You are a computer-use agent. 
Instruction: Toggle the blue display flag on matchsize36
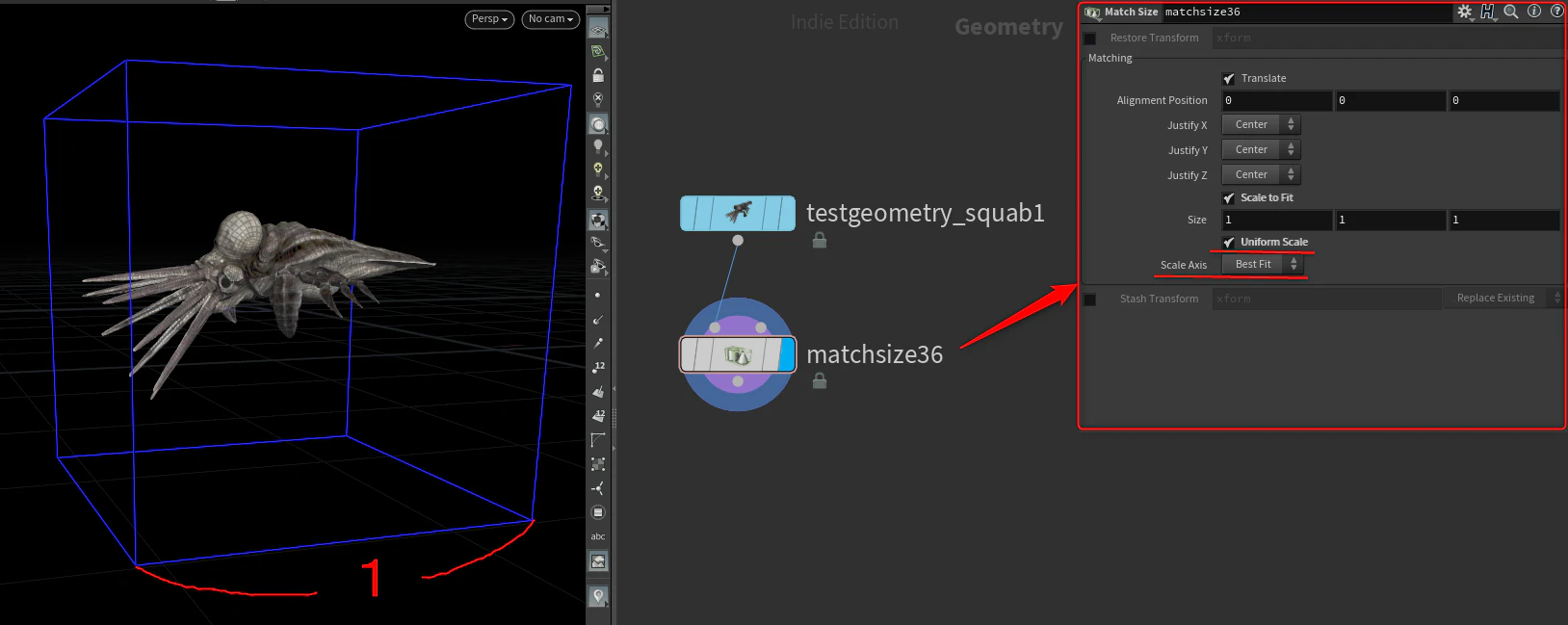(787, 354)
